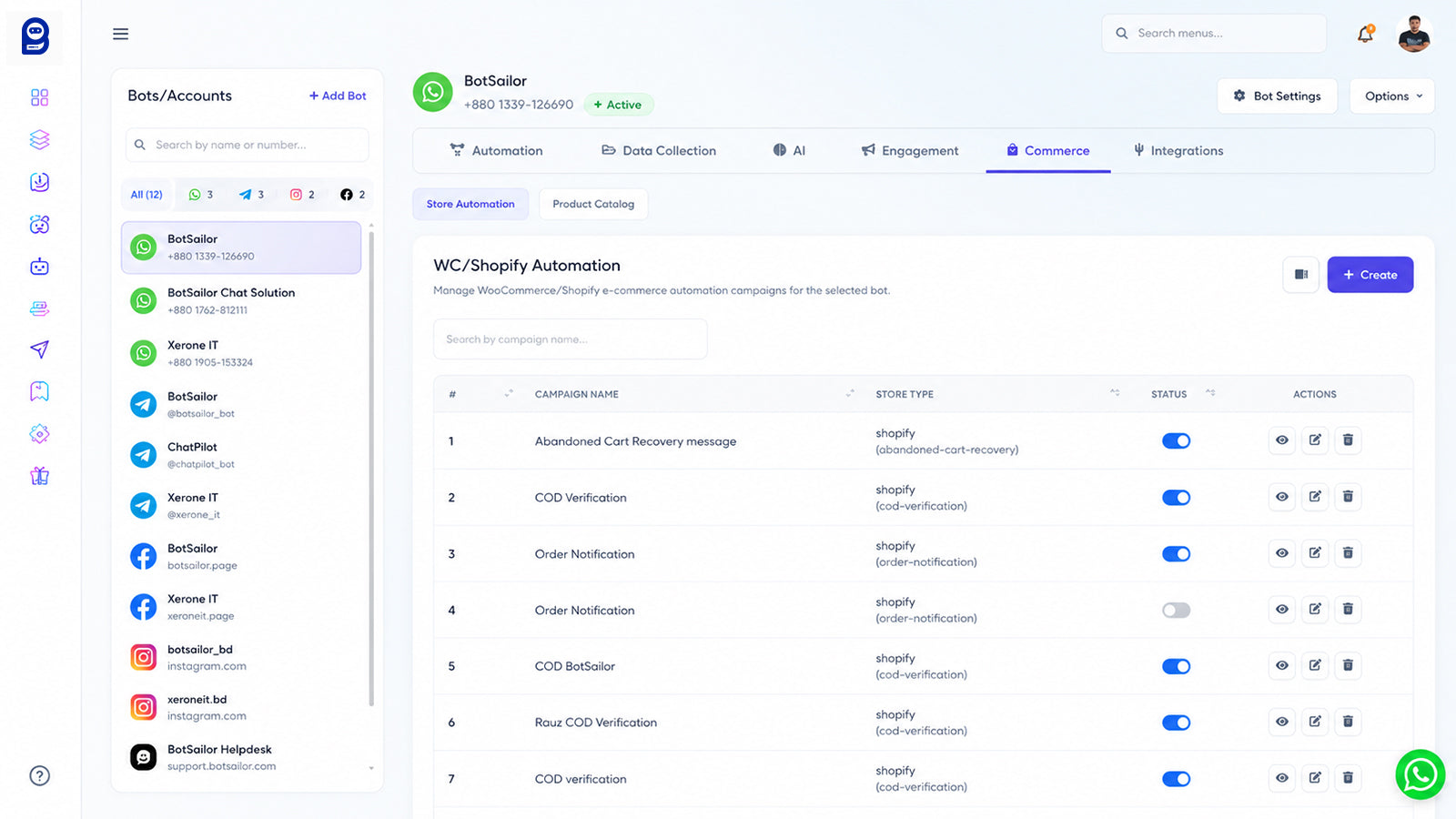Disable the Rauz COD Verification toggle
Image resolution: width=1456 pixels, height=819 pixels.
(x=1176, y=723)
